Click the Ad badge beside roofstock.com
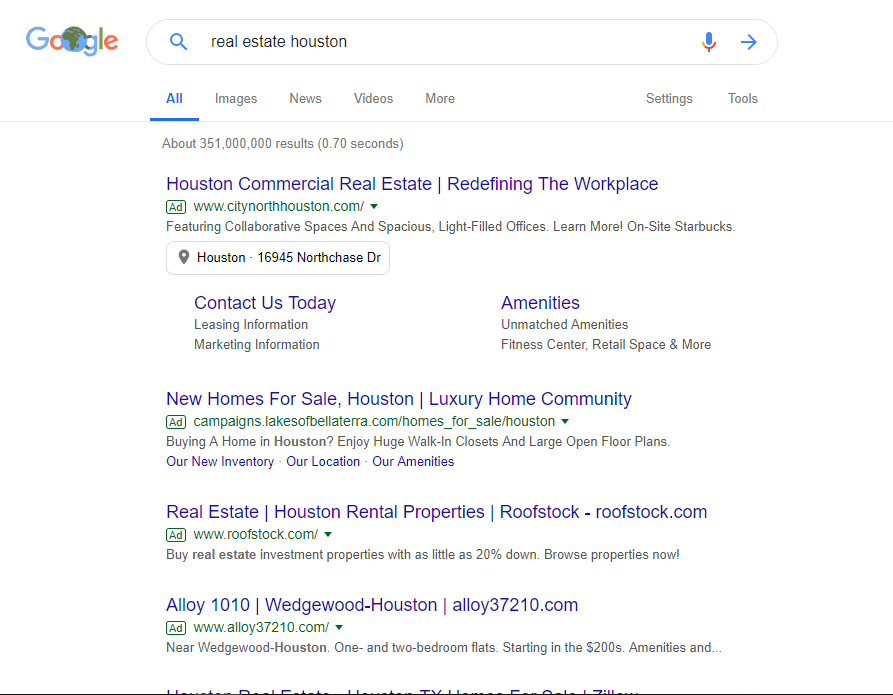 [176, 535]
